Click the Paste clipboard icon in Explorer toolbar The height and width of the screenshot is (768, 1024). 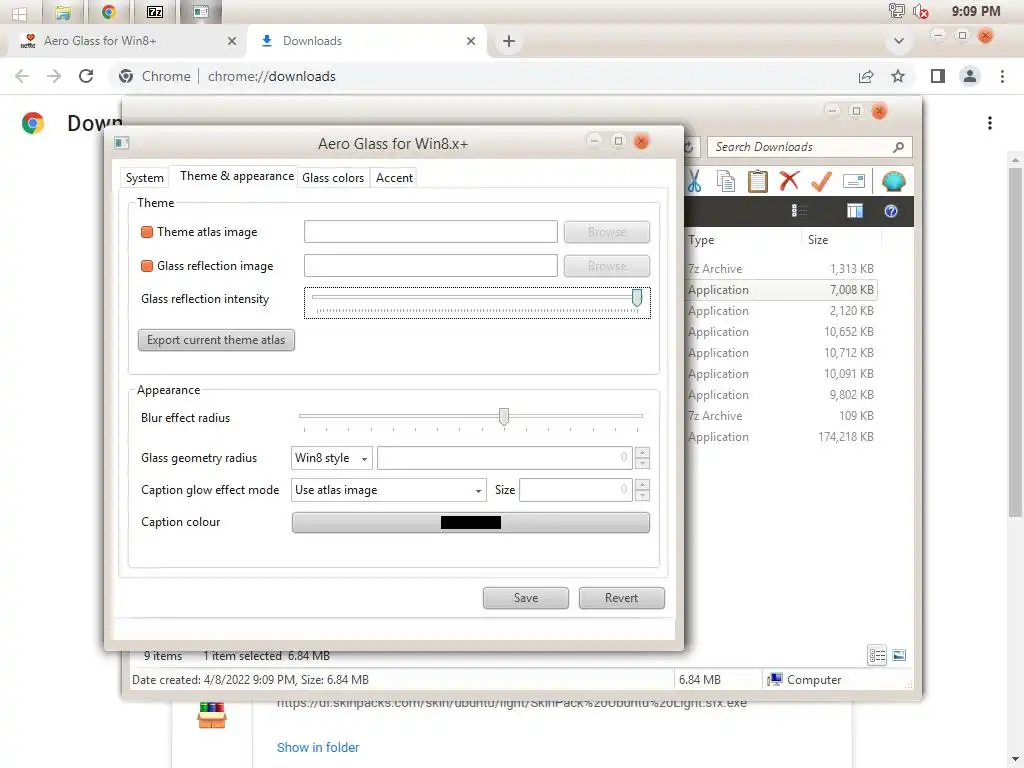click(x=758, y=182)
